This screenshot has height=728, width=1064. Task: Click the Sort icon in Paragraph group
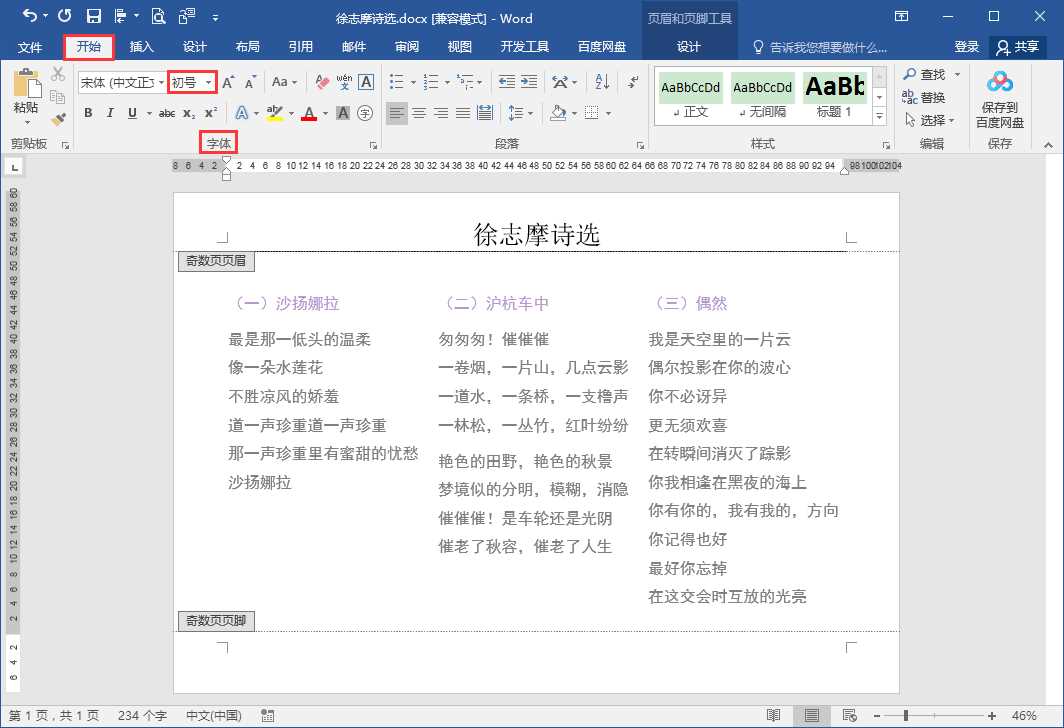602,82
